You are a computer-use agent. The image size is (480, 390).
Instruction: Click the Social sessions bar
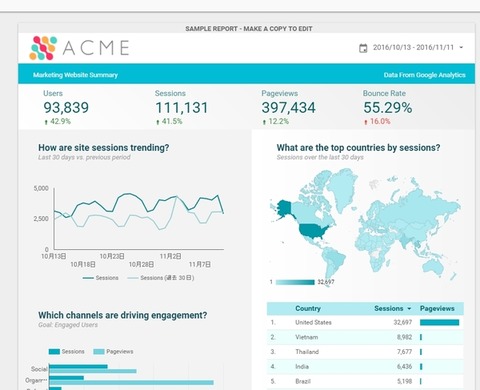(x=78, y=366)
